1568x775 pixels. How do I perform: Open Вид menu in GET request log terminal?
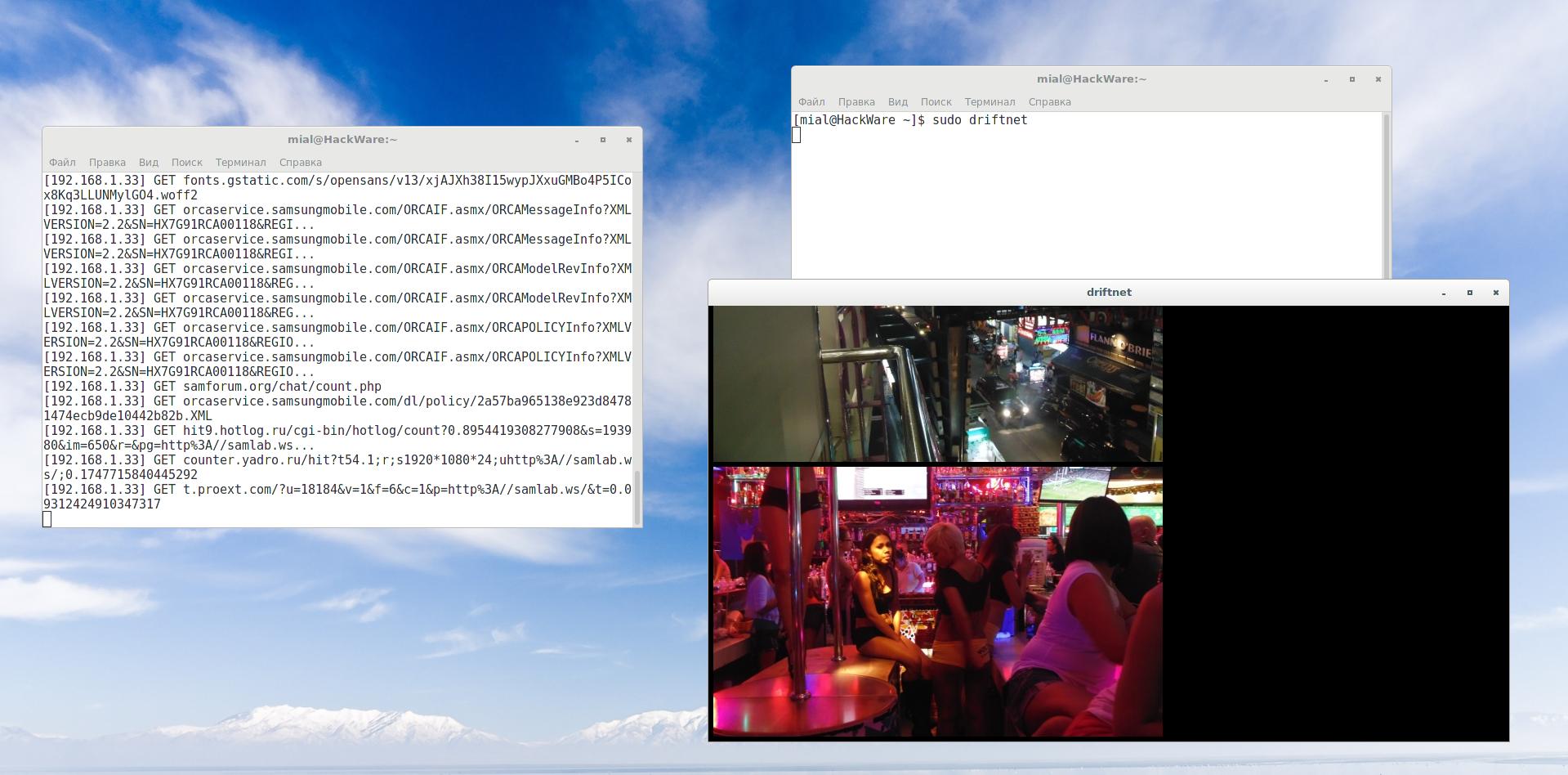pos(148,163)
